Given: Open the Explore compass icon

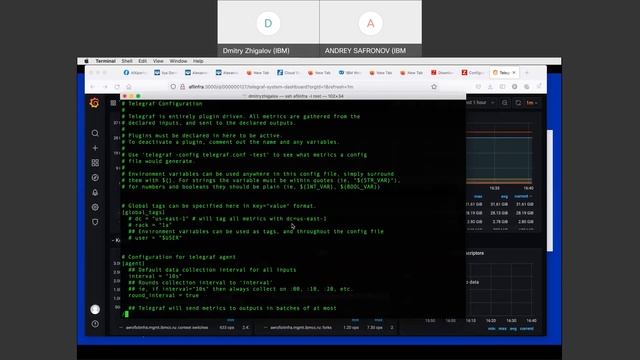Looking at the screenshot, I should (x=95, y=178).
